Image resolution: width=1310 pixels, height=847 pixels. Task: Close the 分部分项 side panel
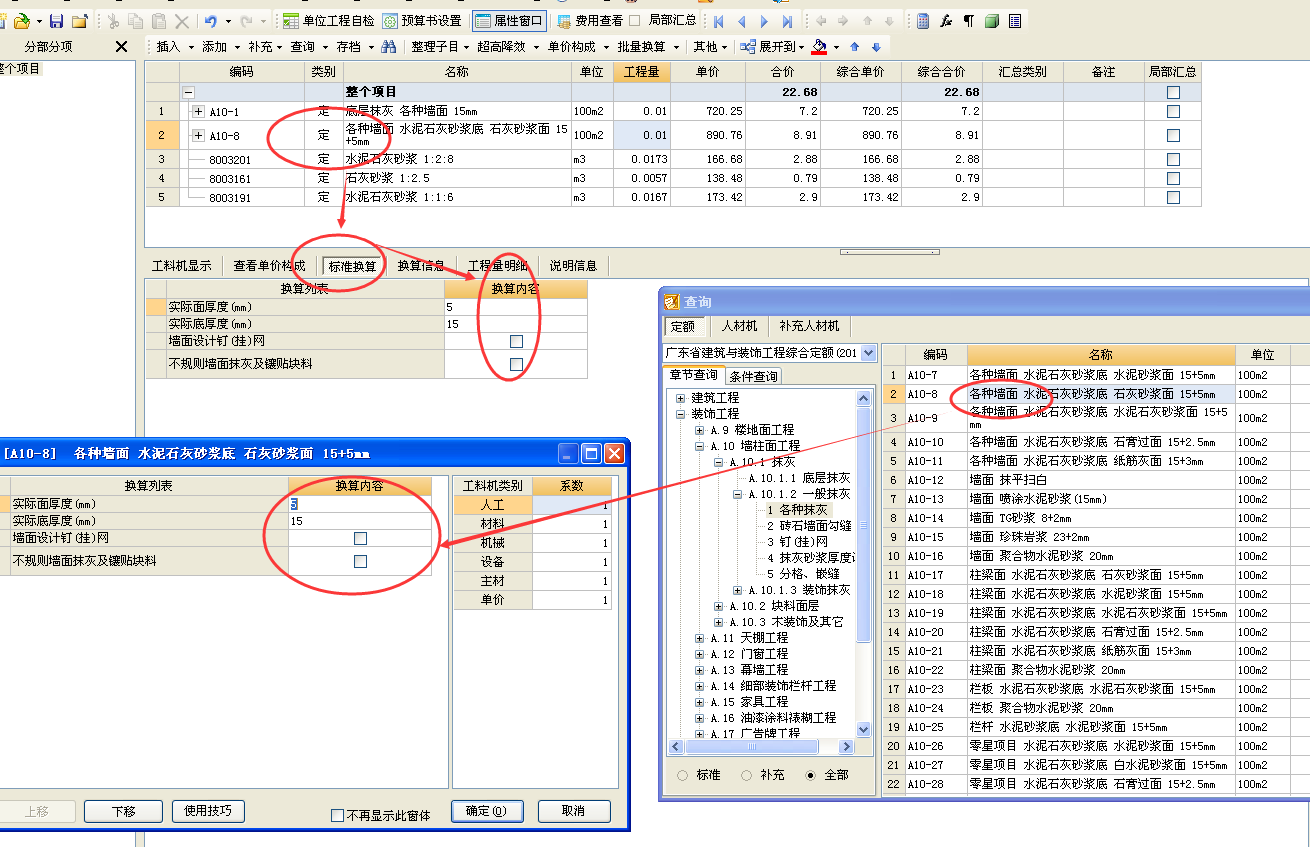click(121, 46)
